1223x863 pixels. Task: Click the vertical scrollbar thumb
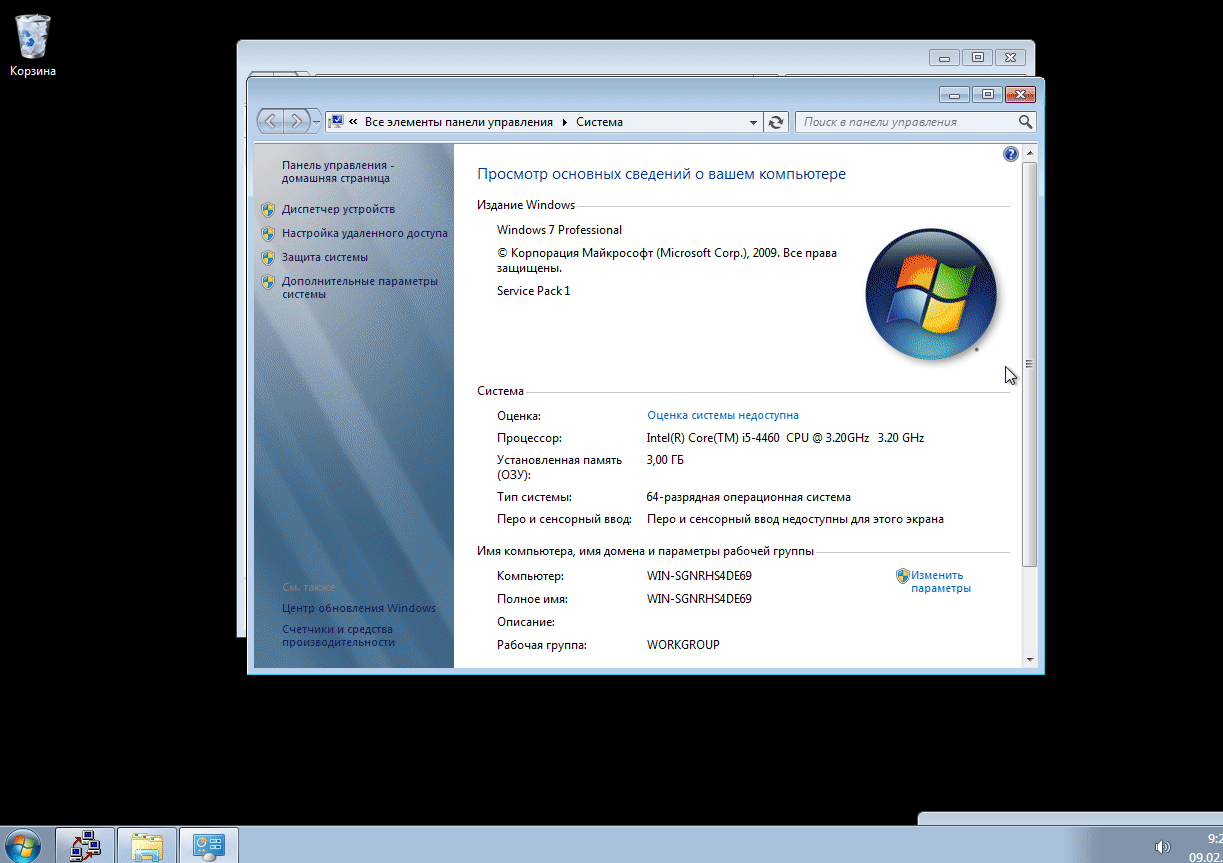click(x=1030, y=365)
